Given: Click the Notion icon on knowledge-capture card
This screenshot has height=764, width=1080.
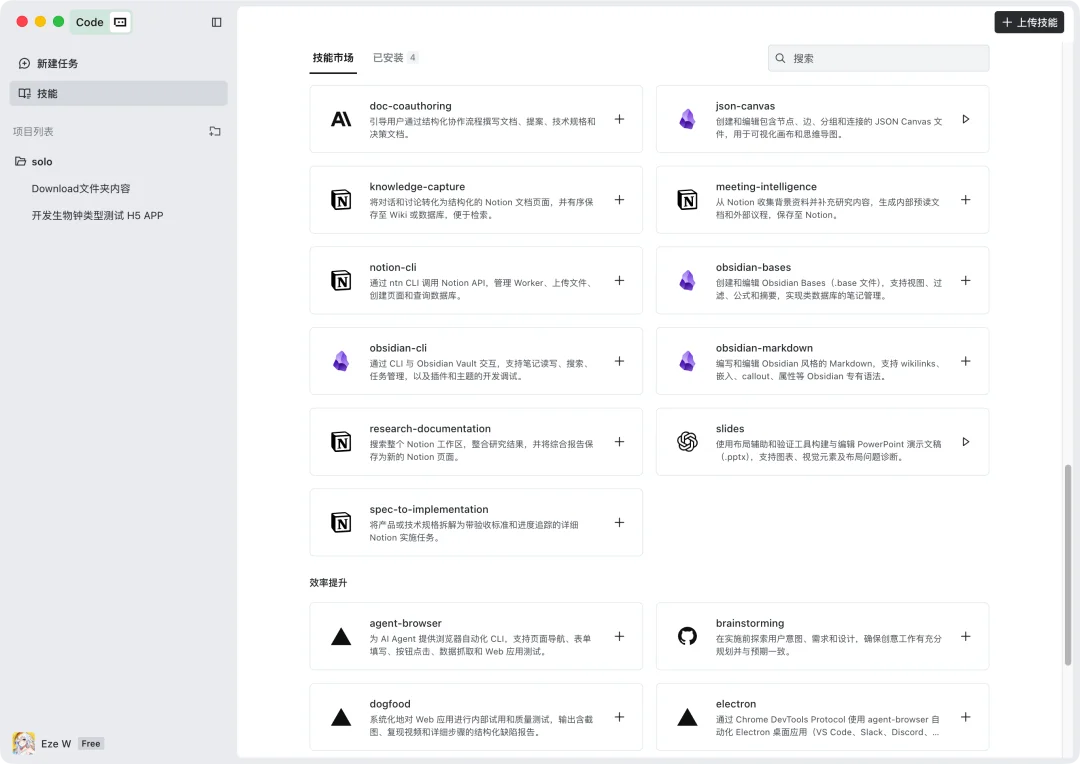Looking at the screenshot, I should pos(341,200).
